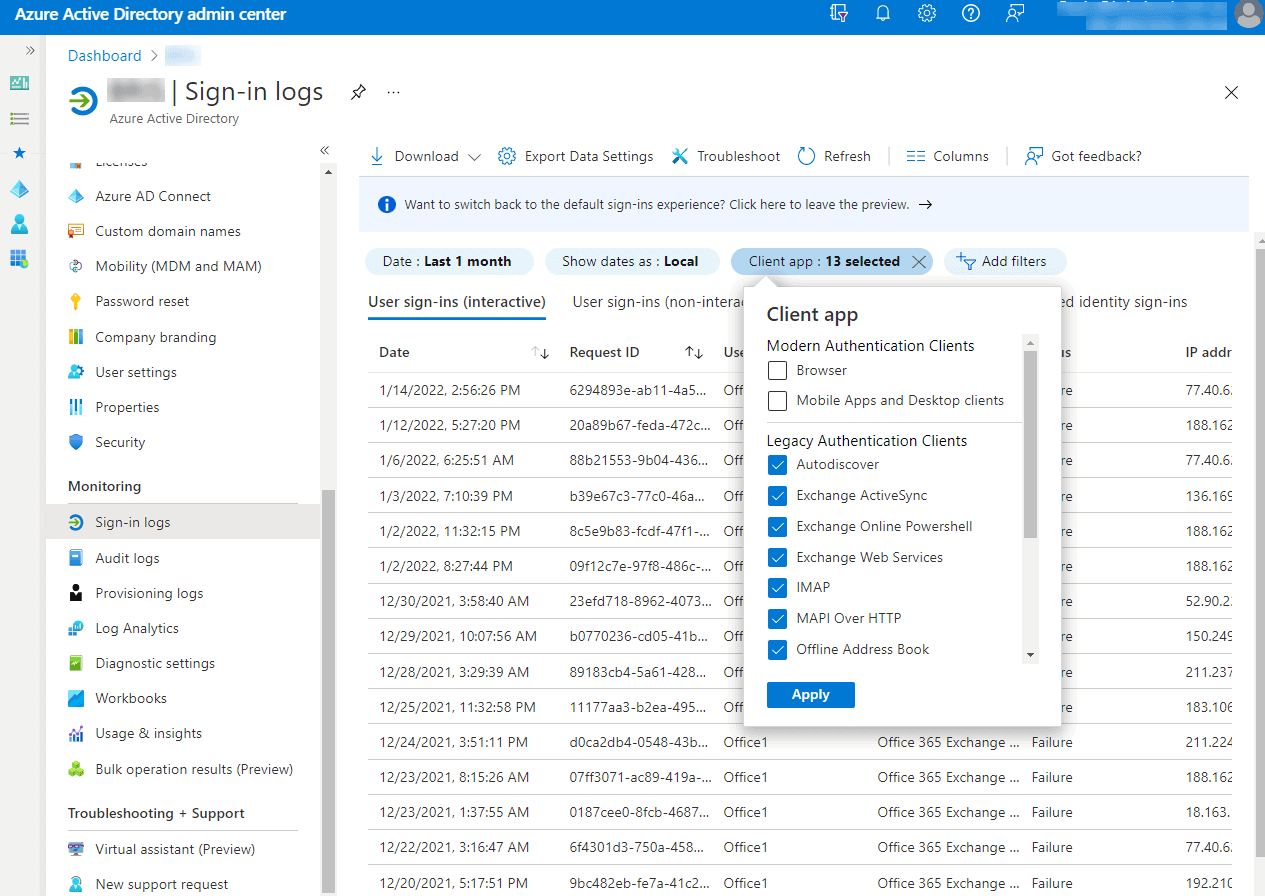
Task: Open Azure notifications bell
Action: (x=882, y=14)
